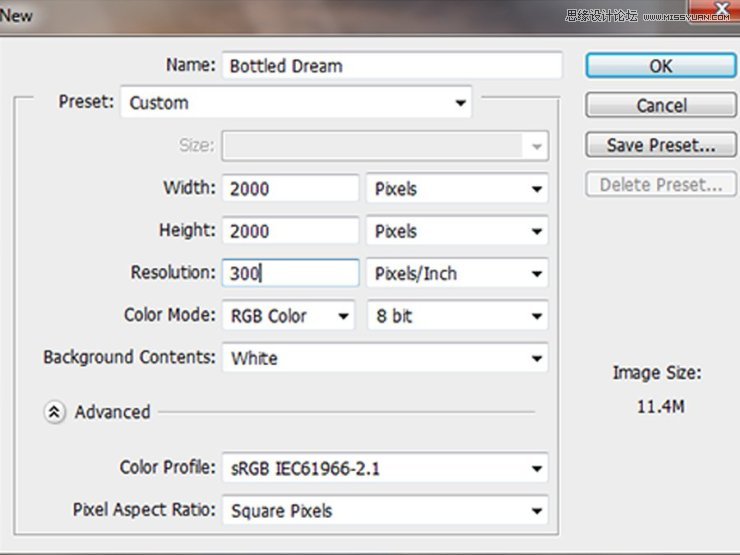Click the greyed-out Size dropdown
740x555 pixels.
click(x=385, y=146)
